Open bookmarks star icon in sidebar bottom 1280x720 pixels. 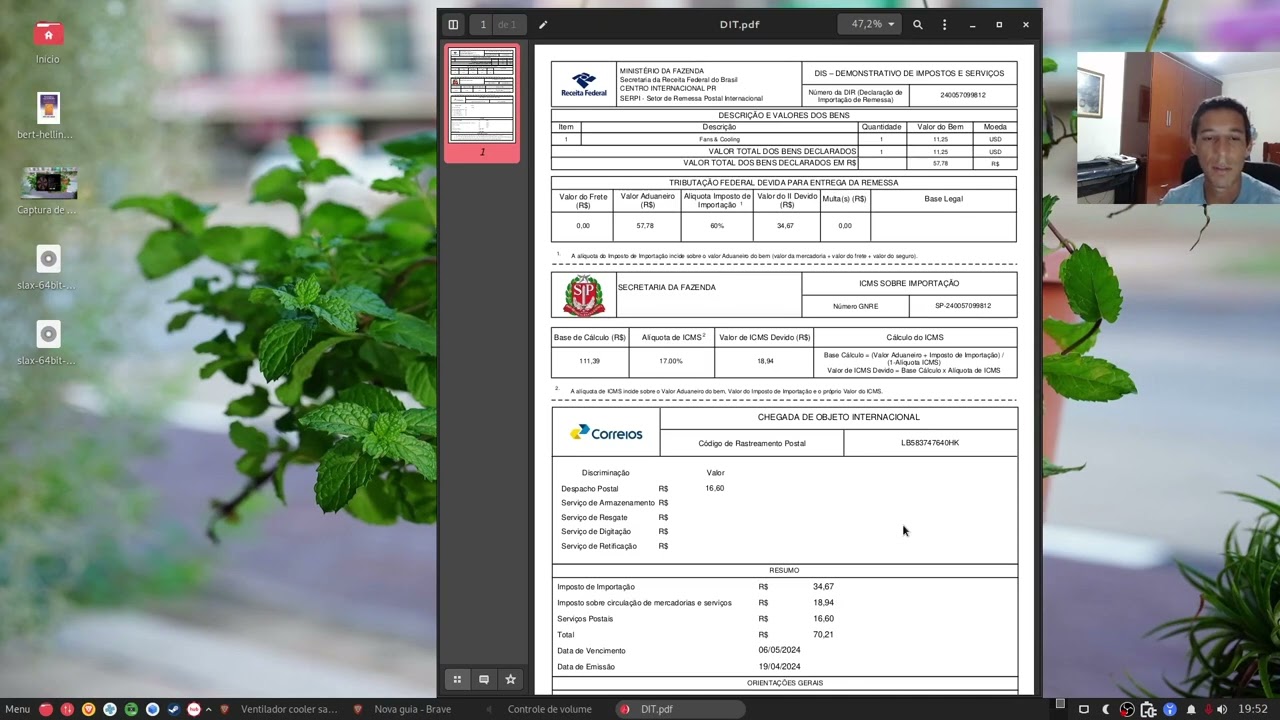coord(510,679)
